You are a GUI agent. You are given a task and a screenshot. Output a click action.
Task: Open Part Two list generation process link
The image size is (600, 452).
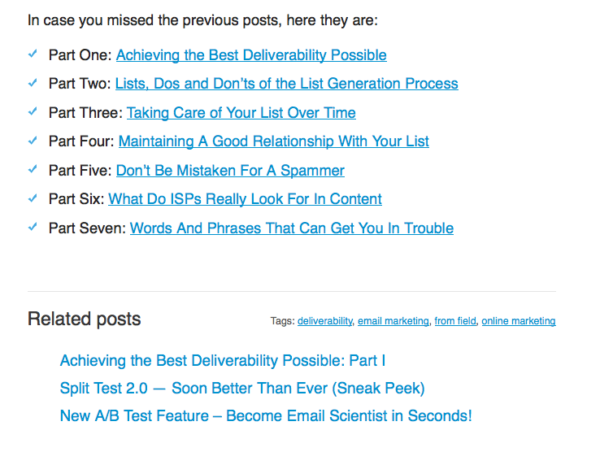tap(287, 83)
